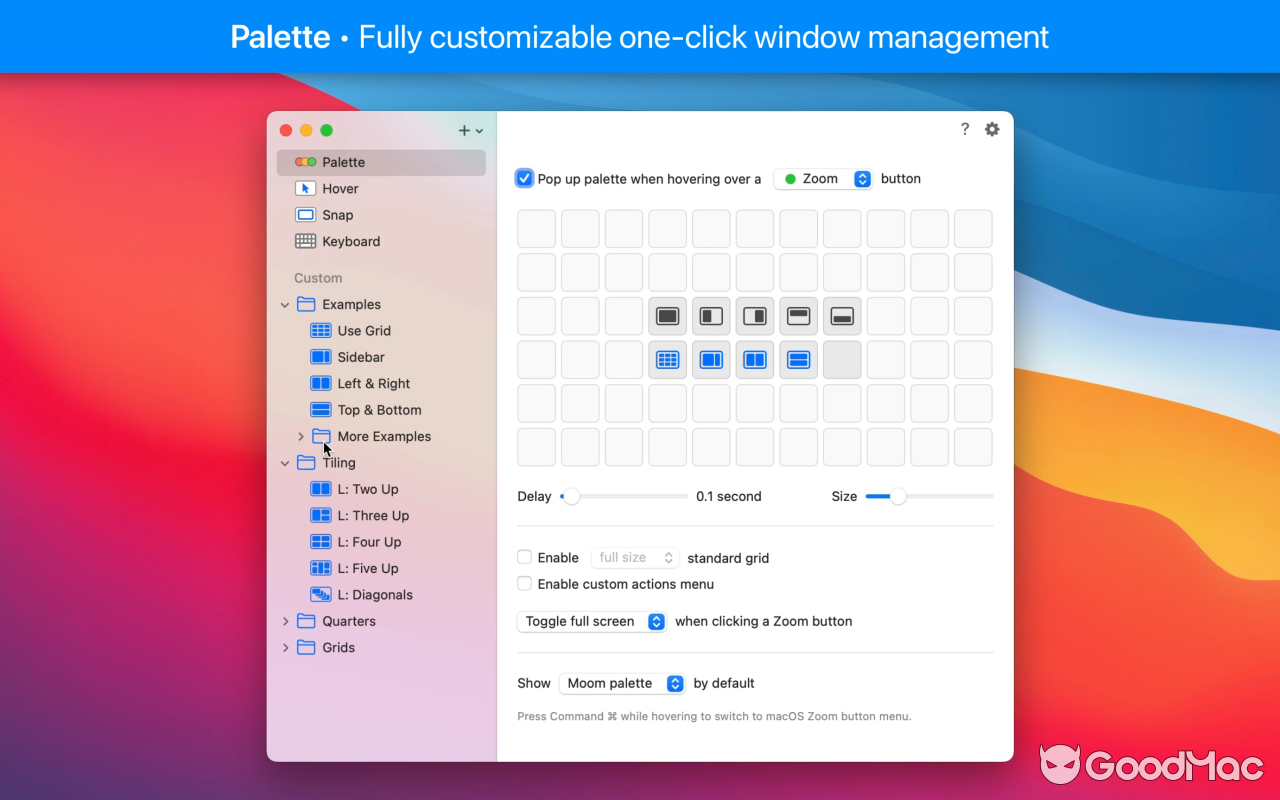The image size is (1280, 800).
Task: Switch to the Hover section in sidebar
Action: 340,189
